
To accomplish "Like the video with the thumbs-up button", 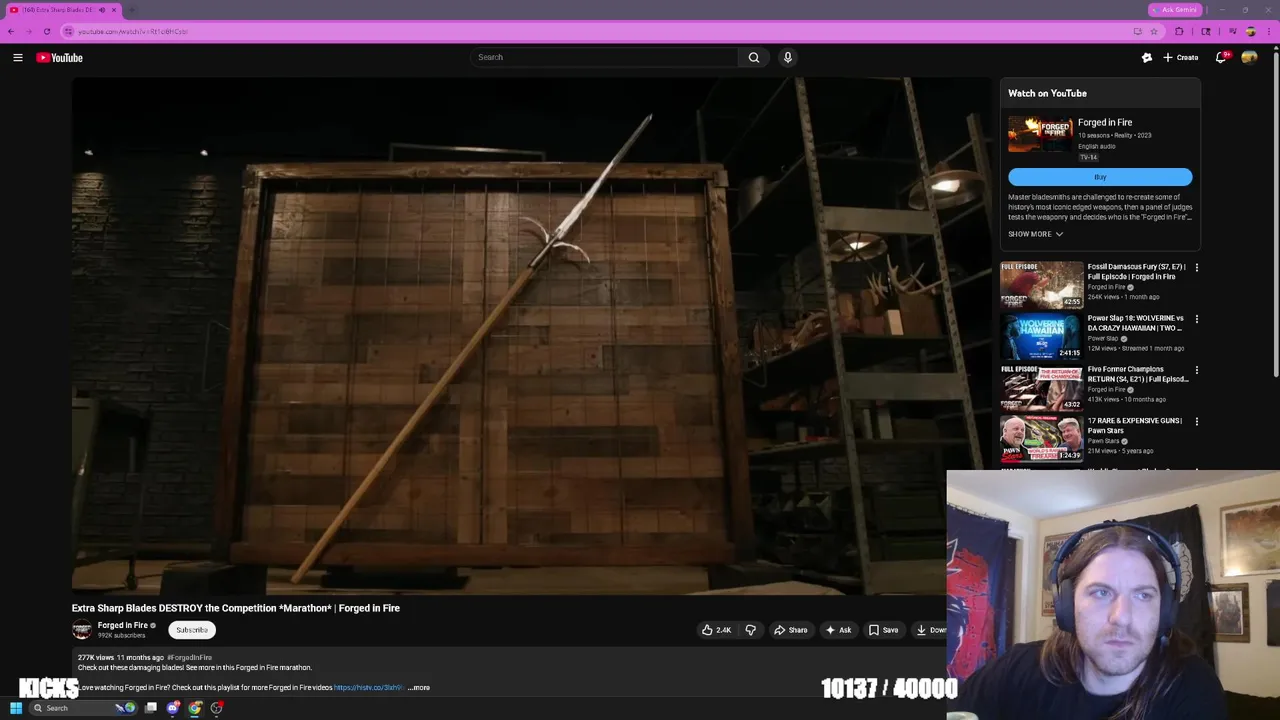I will tap(716, 630).
